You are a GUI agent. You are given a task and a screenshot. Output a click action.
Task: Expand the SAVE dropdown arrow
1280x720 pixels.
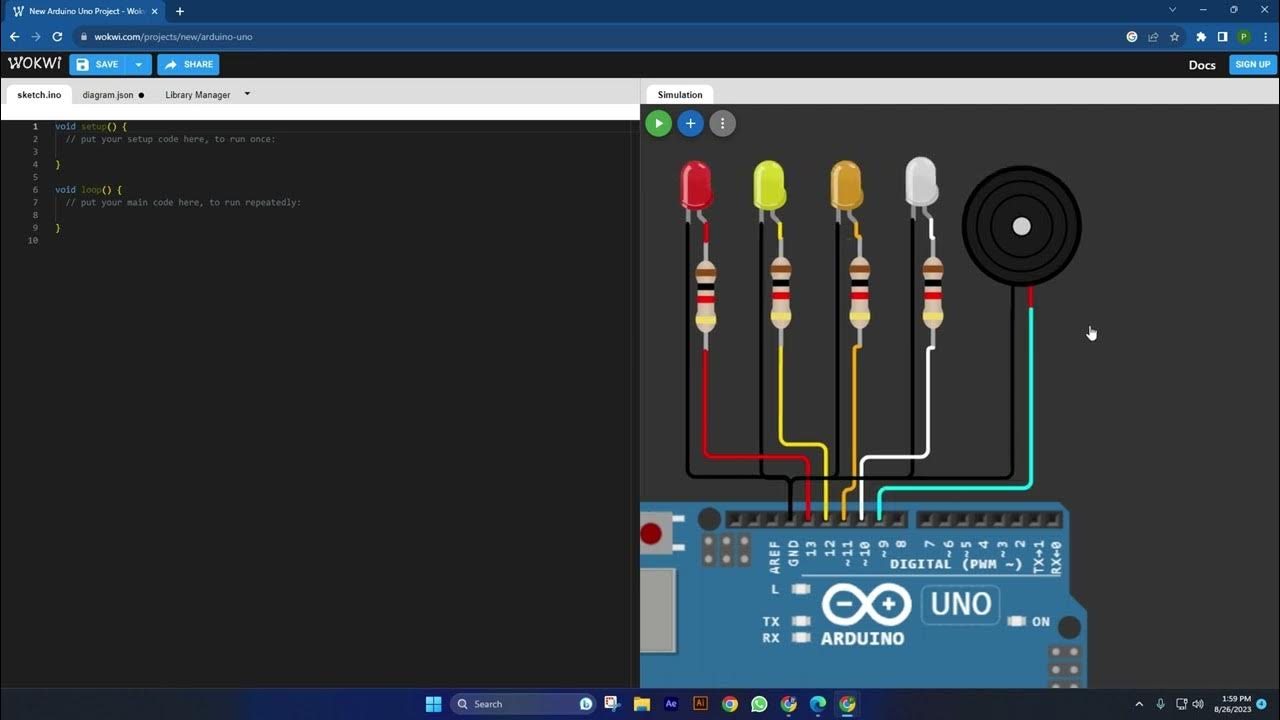pos(138,64)
